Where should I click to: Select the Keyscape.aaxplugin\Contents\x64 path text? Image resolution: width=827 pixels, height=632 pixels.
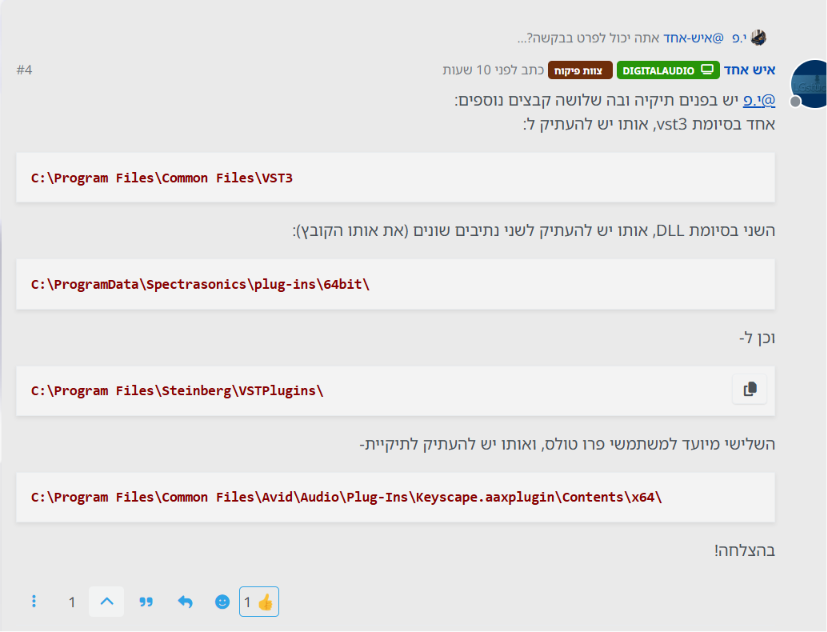click(346, 497)
